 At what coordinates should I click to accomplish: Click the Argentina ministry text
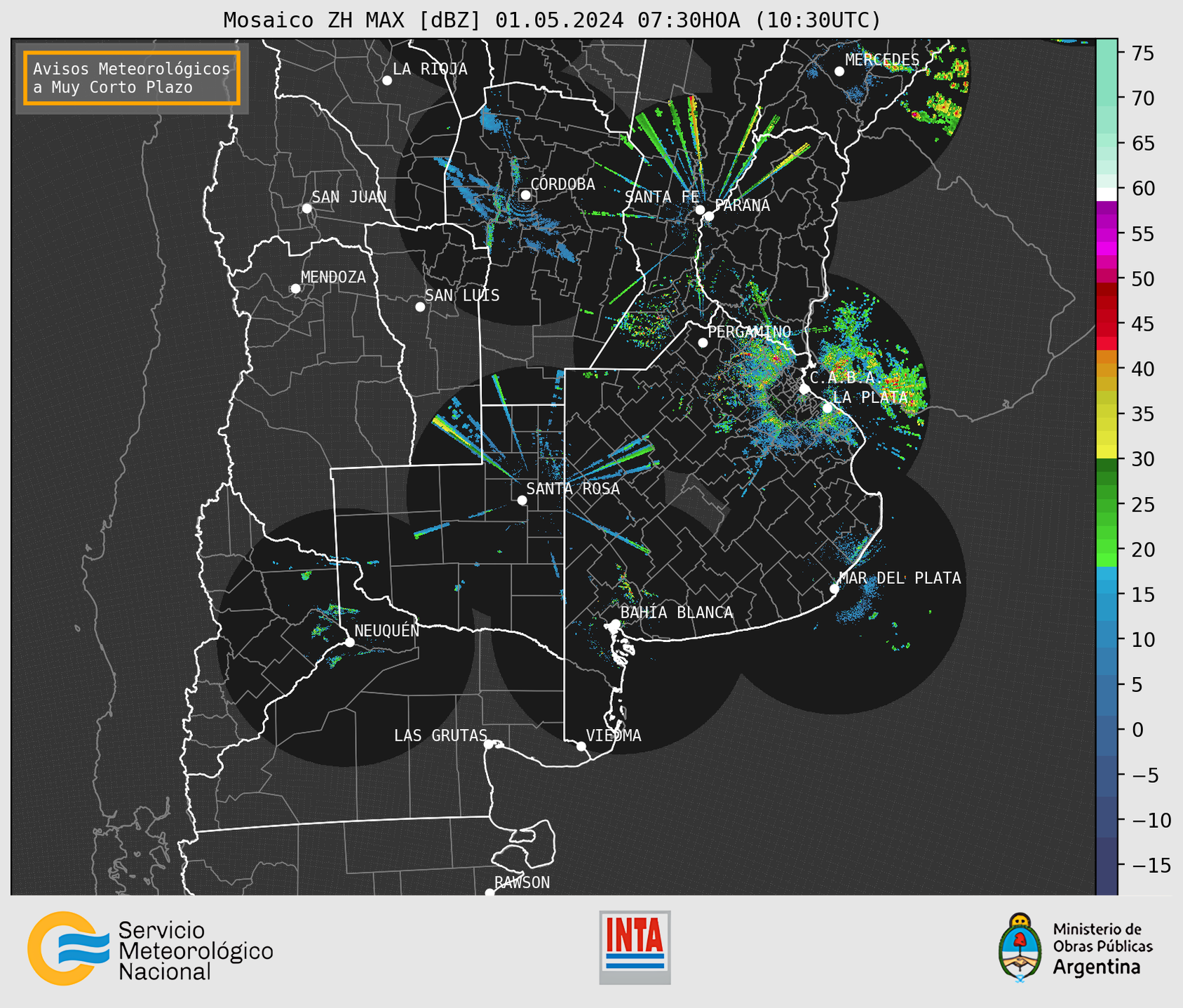click(x=1096, y=967)
